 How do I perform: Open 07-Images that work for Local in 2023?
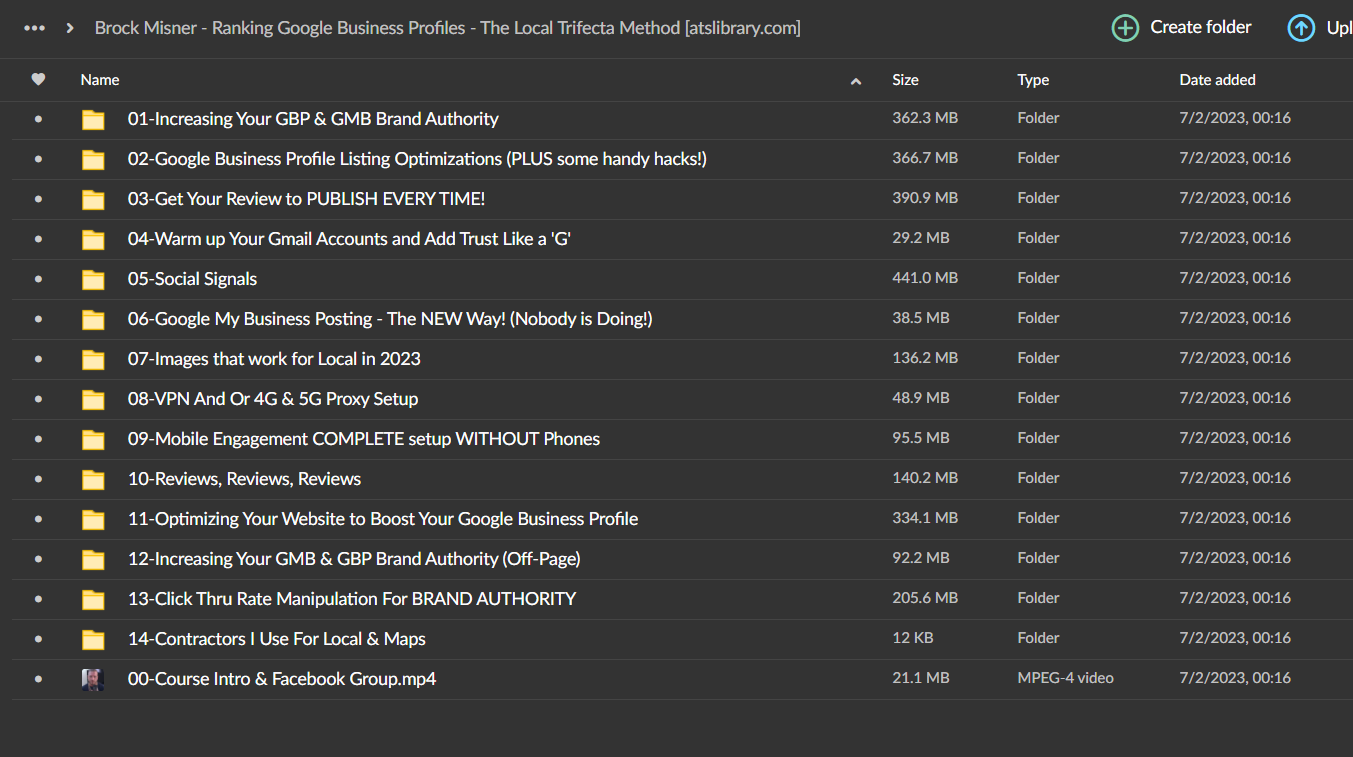pyautogui.click(x=274, y=358)
